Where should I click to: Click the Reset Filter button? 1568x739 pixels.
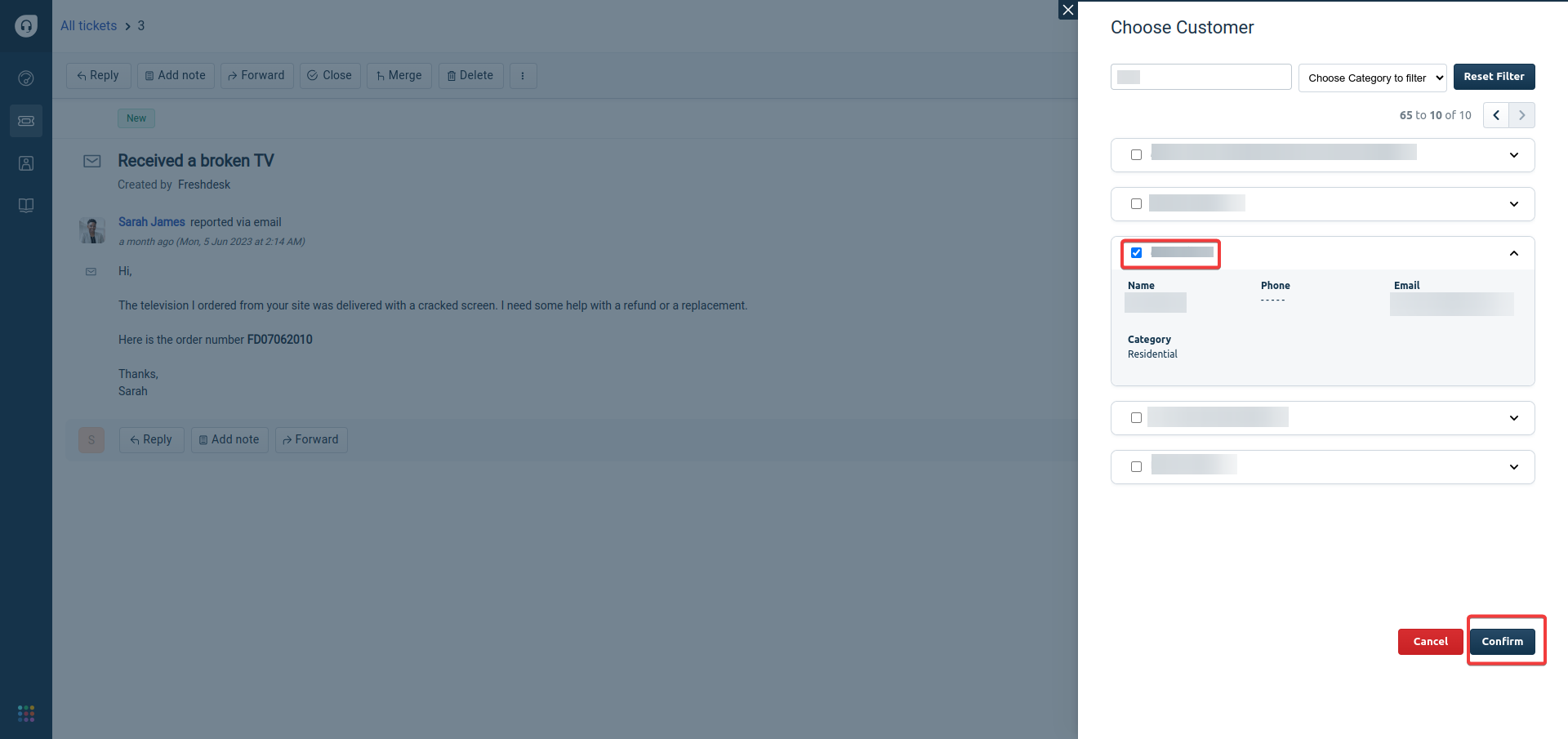tap(1494, 77)
